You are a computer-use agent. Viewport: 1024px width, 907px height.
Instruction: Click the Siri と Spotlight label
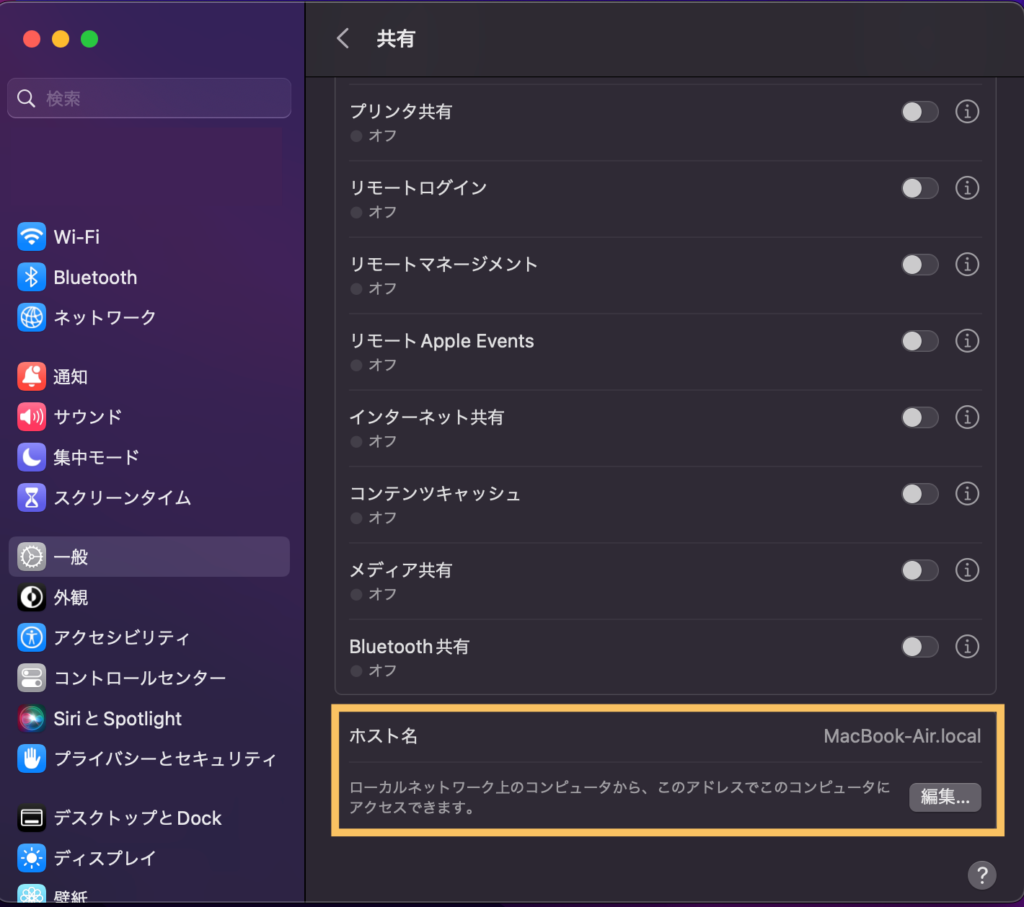pos(118,718)
